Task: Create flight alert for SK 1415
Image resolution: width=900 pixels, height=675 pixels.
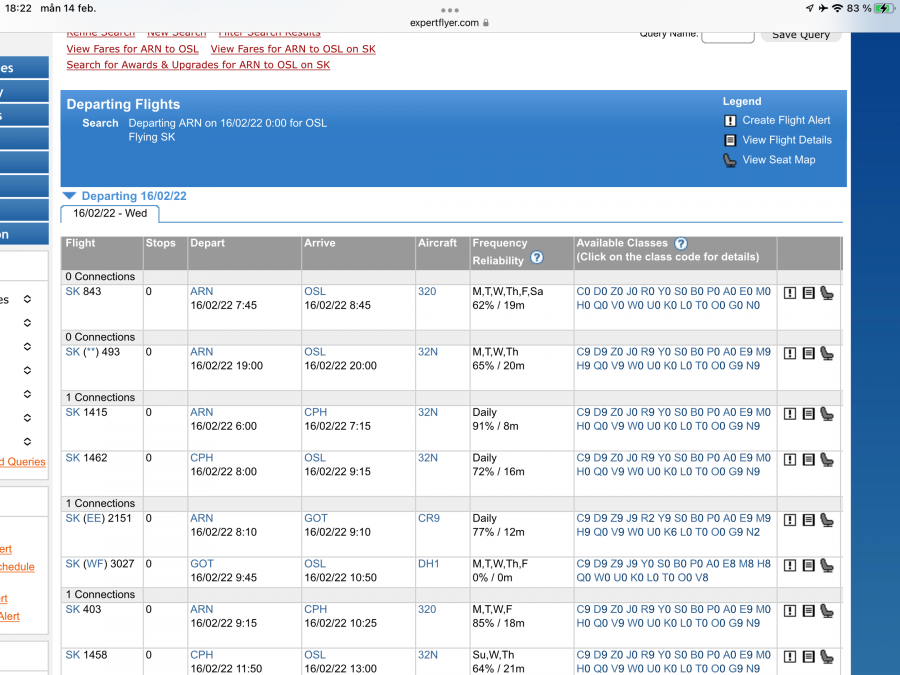Action: tap(790, 414)
